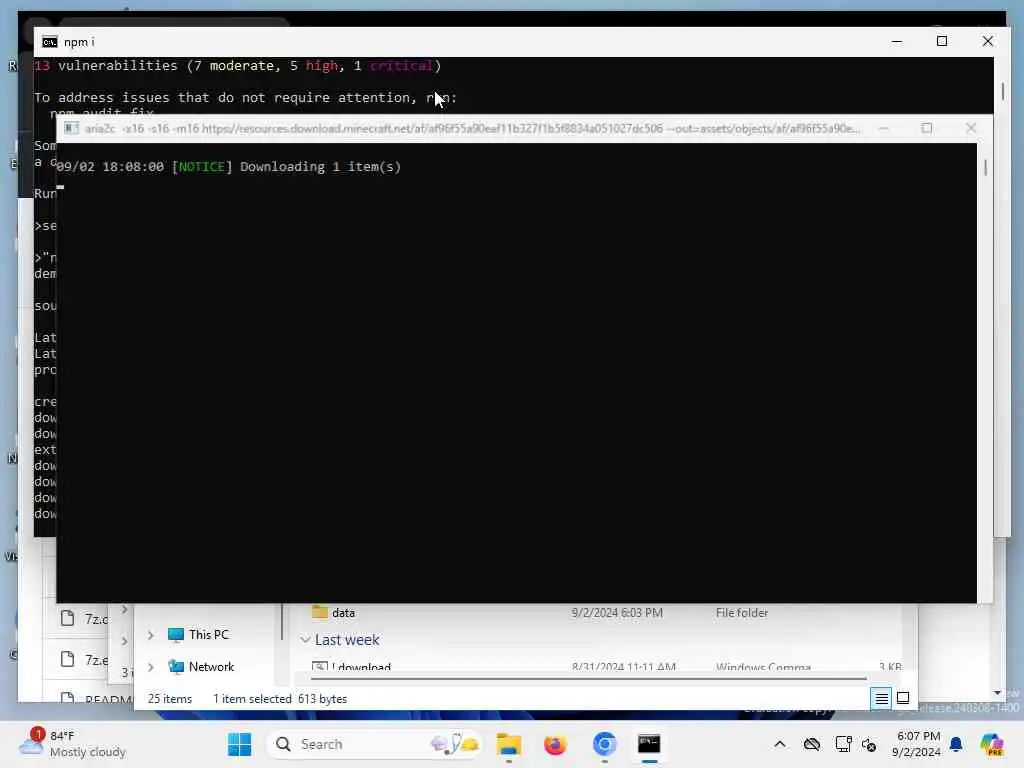Minimize the npm i window
1024x768 pixels.
pos(897,41)
